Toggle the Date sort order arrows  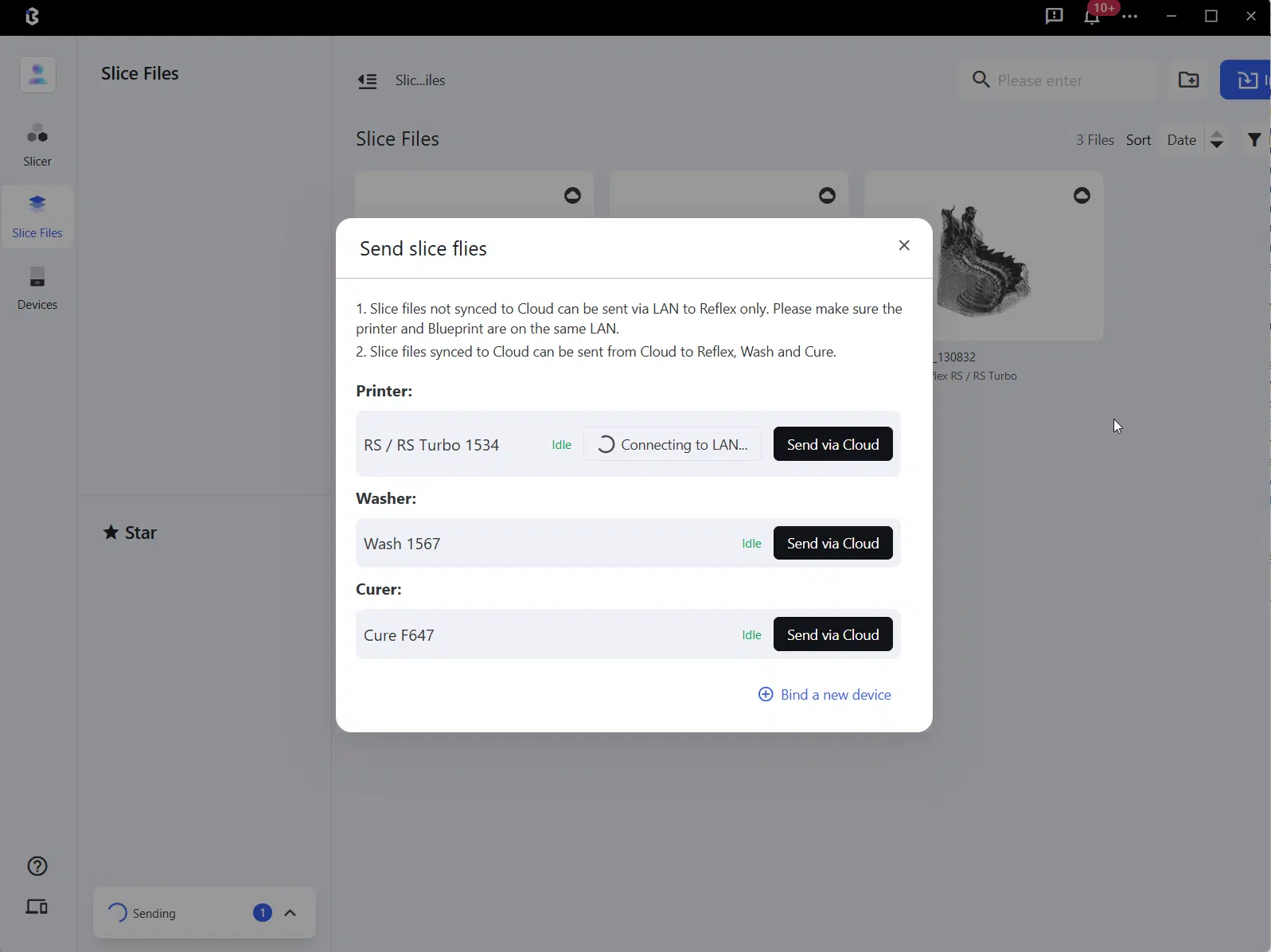point(1217,140)
